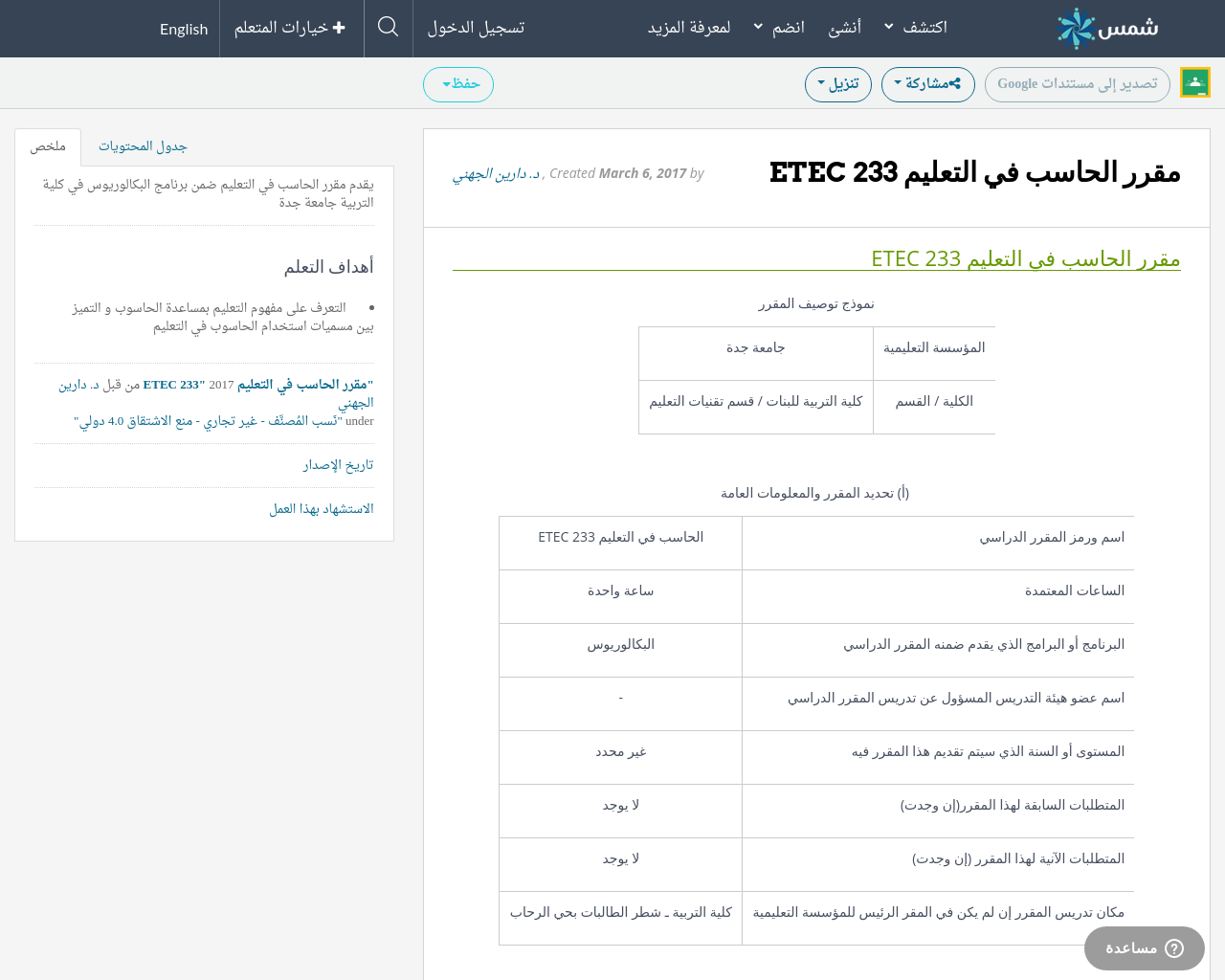Screen dimensions: 1225x980
Task: Switch to the ملخص tab
Action: tap(48, 146)
